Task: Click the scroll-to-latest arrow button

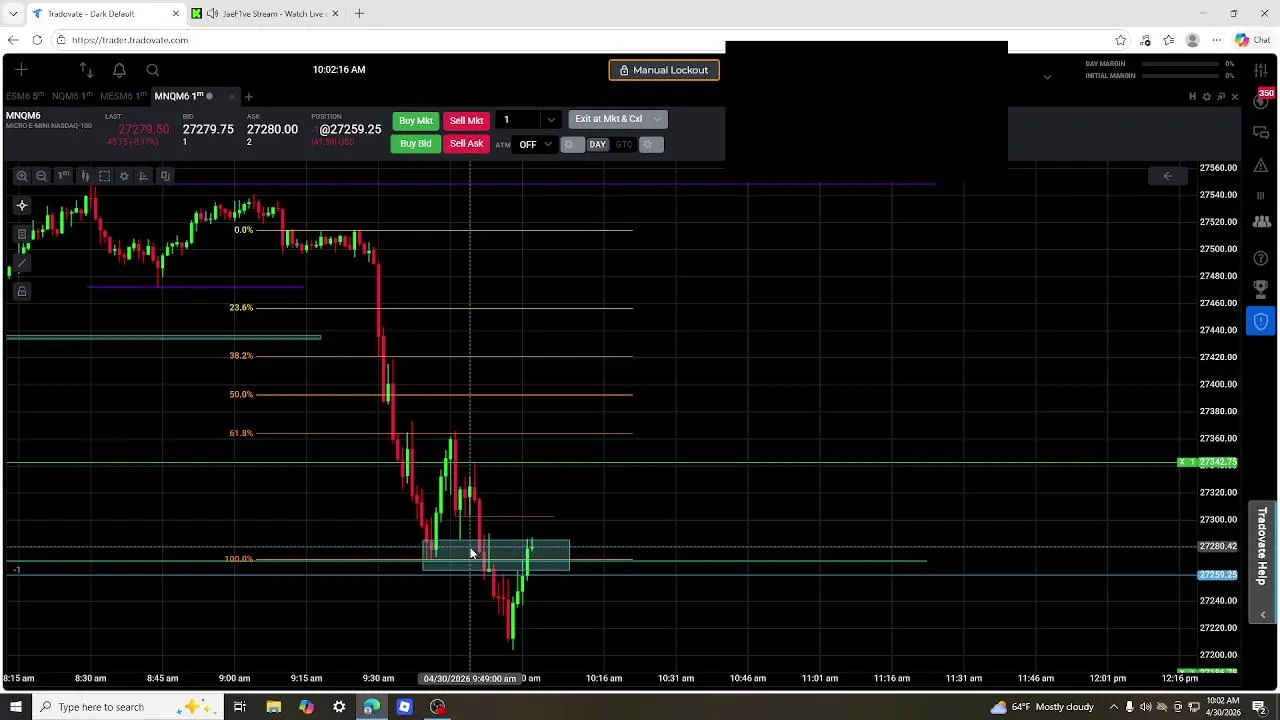Action: click(1167, 176)
